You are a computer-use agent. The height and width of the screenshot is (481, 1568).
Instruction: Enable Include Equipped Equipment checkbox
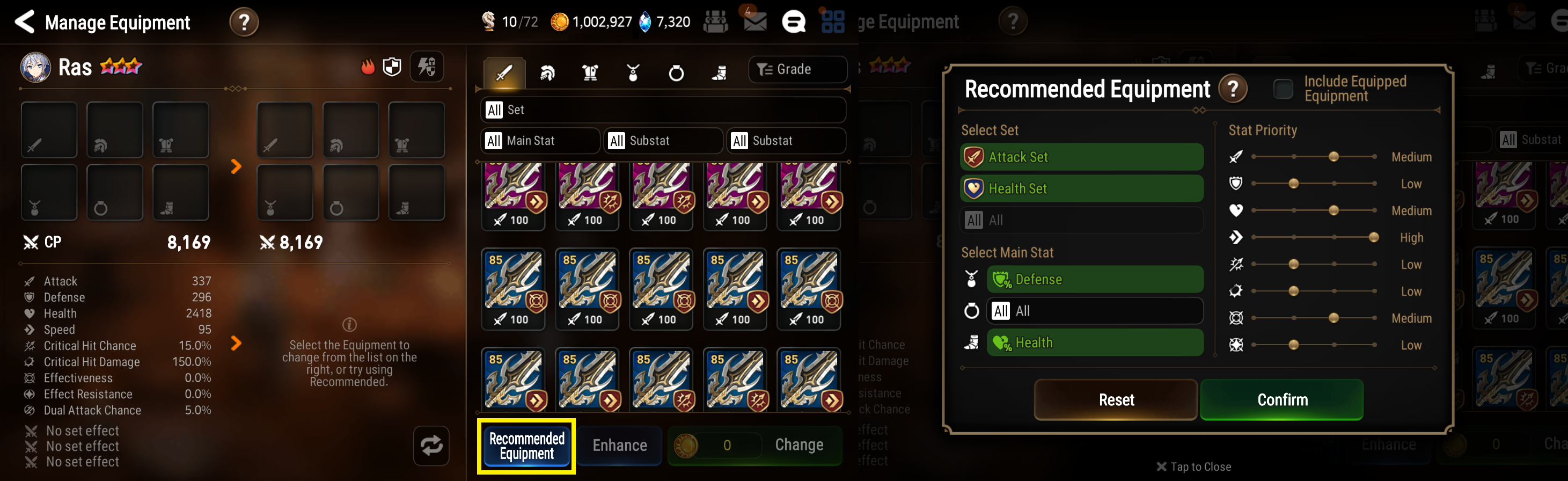coord(1283,89)
